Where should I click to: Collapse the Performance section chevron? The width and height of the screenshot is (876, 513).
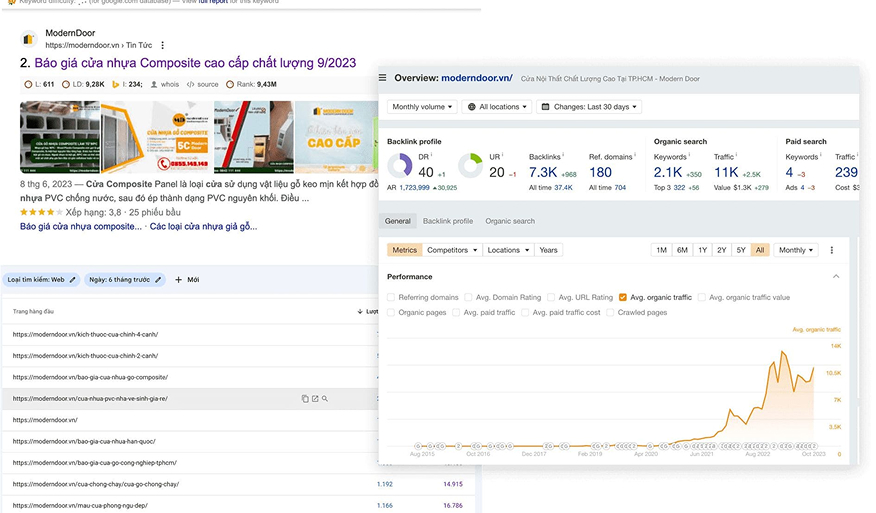pos(836,277)
